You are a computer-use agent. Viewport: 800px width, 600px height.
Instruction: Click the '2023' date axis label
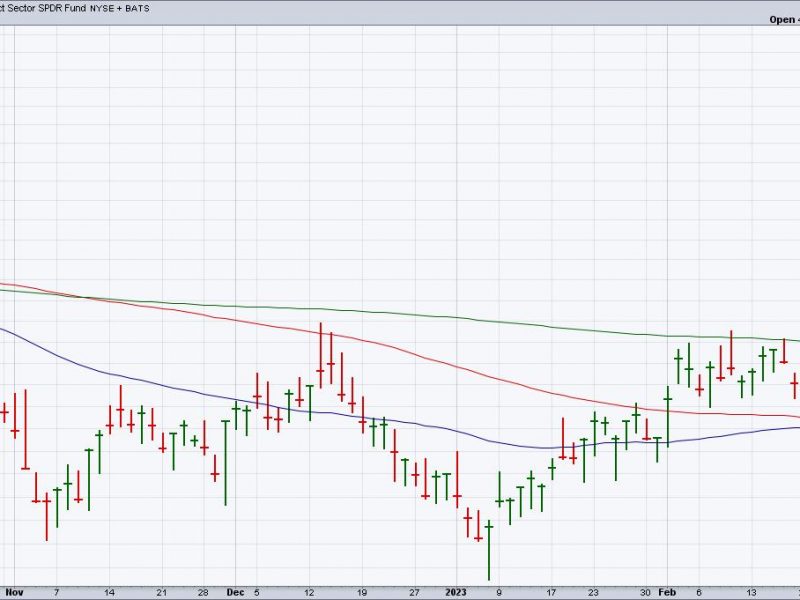point(456,592)
